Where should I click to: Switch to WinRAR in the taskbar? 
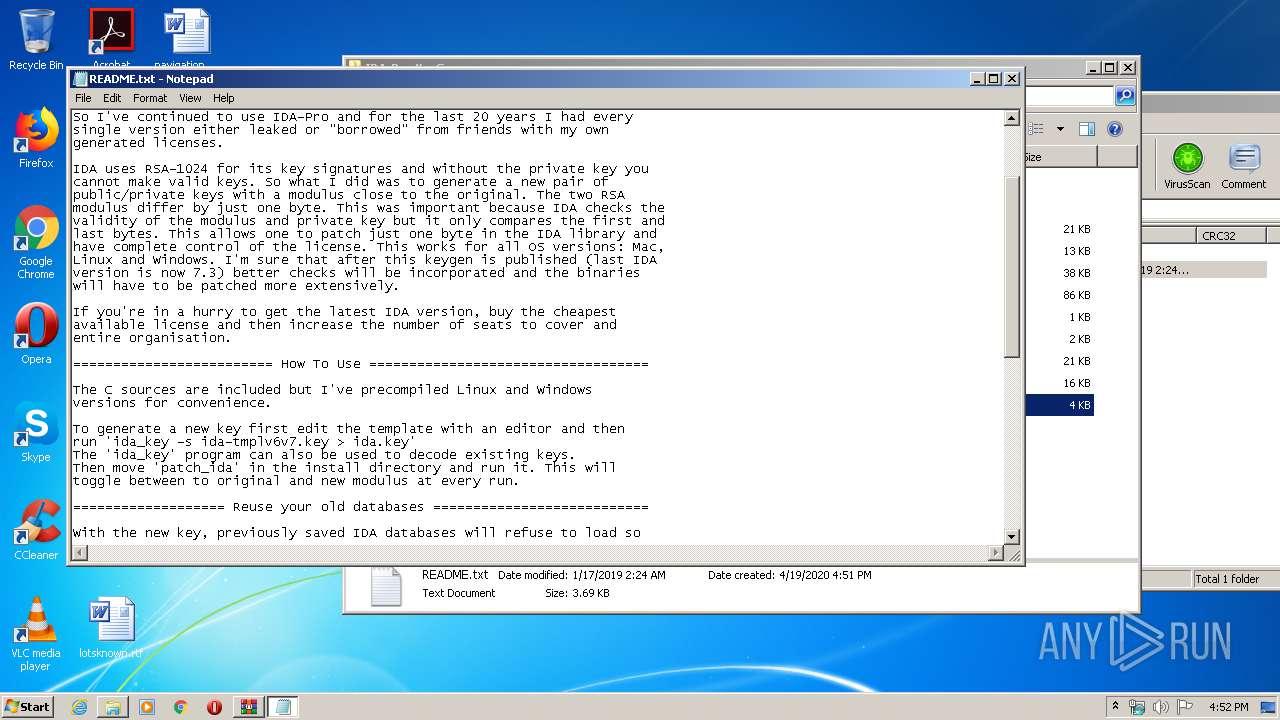(x=248, y=707)
